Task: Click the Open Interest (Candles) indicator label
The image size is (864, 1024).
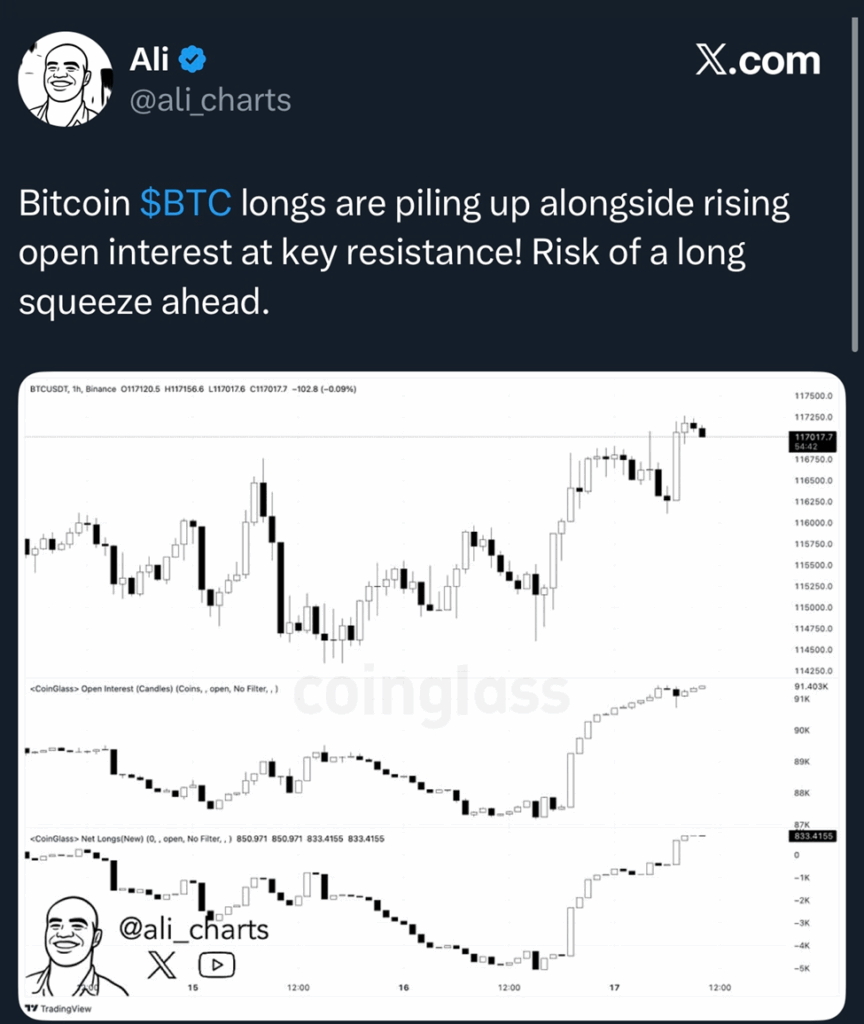Action: click(154, 688)
